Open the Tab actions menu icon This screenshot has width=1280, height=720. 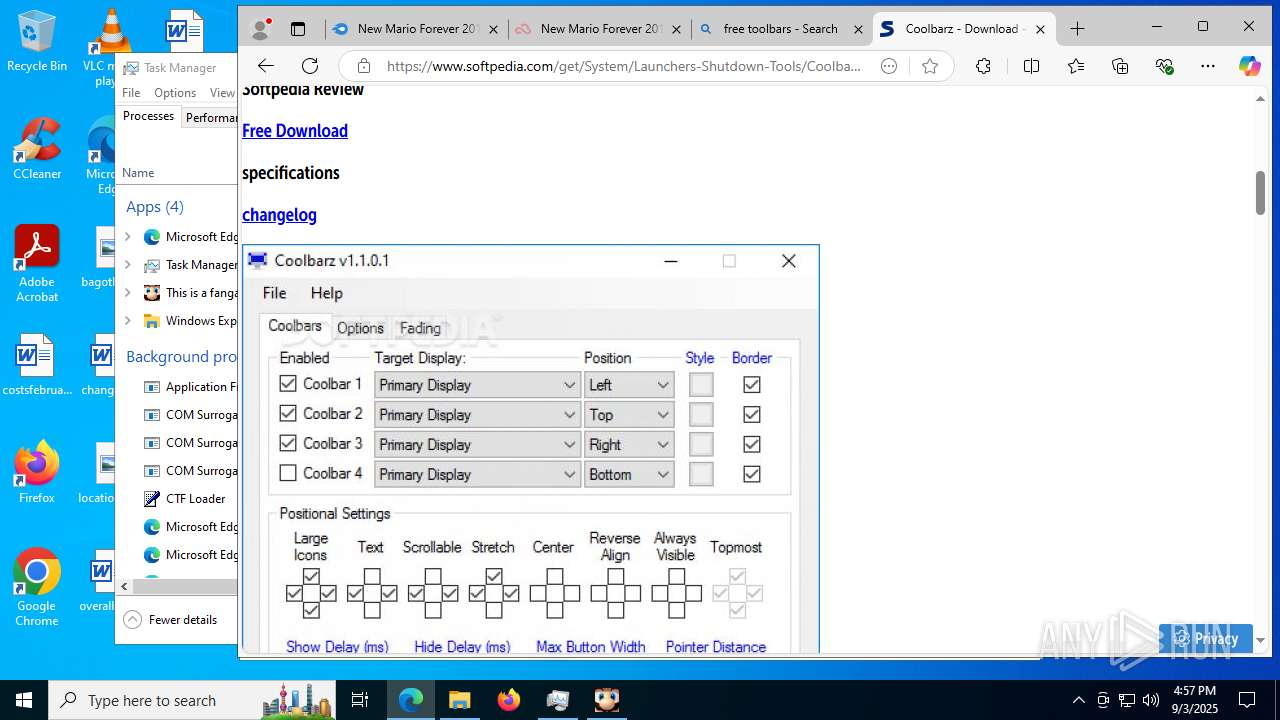[298, 29]
